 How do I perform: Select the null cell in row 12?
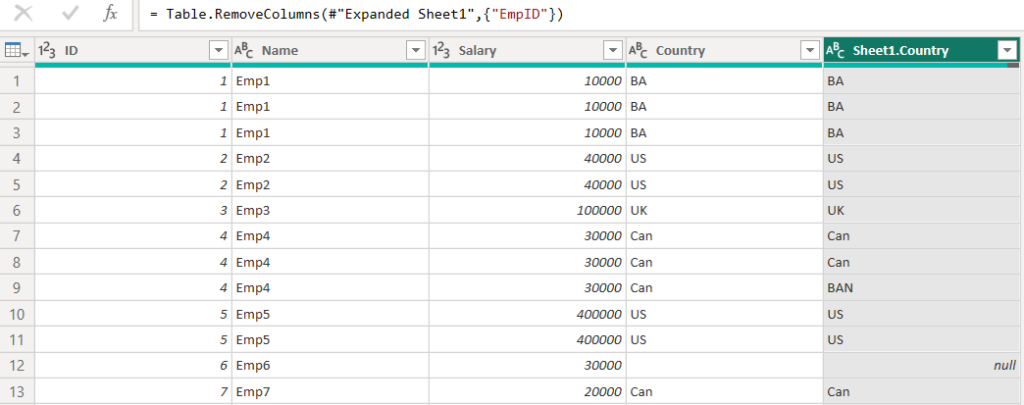[921, 366]
